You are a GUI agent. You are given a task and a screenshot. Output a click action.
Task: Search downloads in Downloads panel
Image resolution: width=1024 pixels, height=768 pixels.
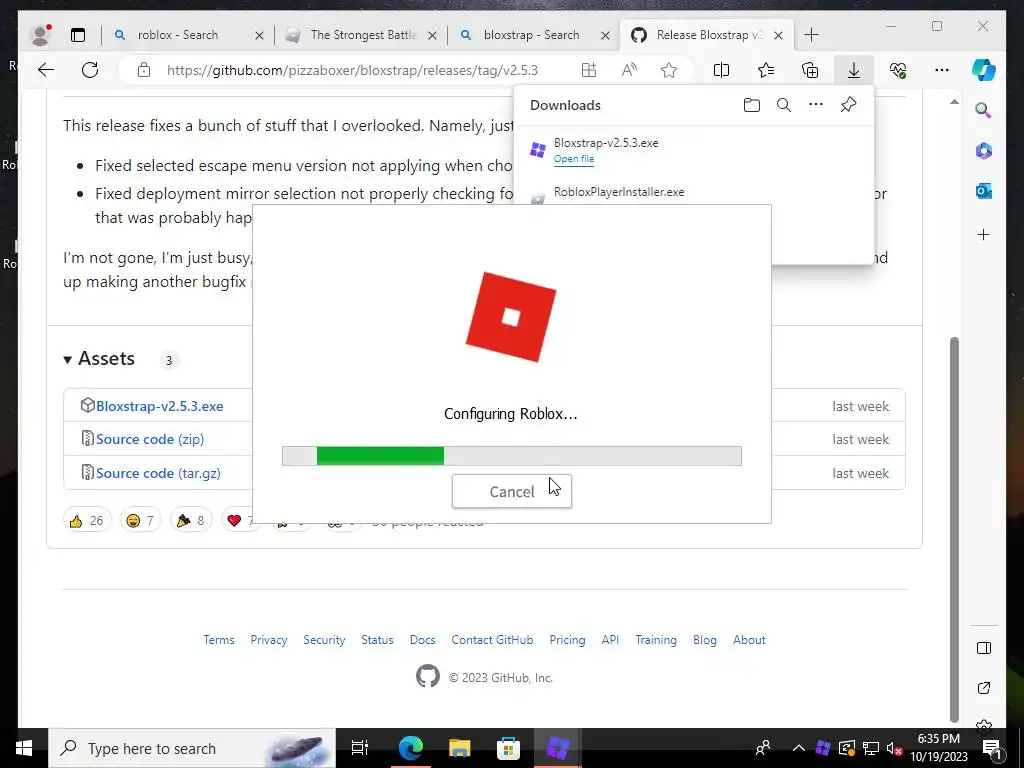784,105
